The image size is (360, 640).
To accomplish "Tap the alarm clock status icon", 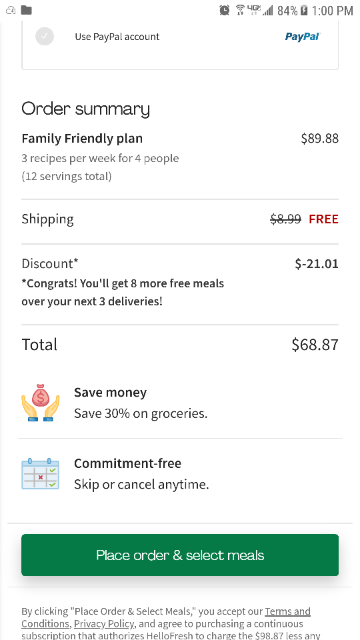I will pos(224,10).
